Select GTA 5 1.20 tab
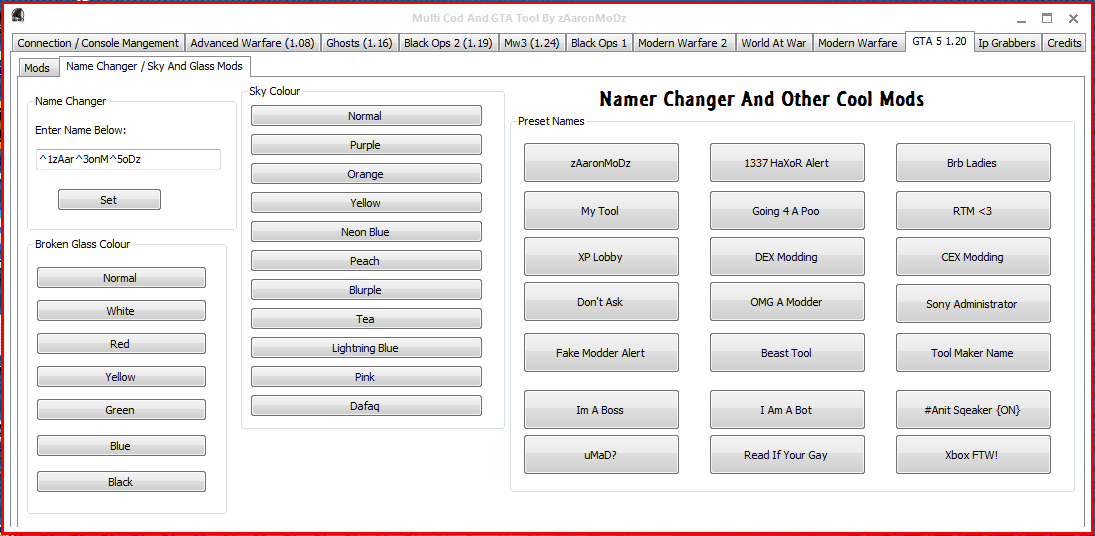The image size is (1095, 536). pos(939,41)
